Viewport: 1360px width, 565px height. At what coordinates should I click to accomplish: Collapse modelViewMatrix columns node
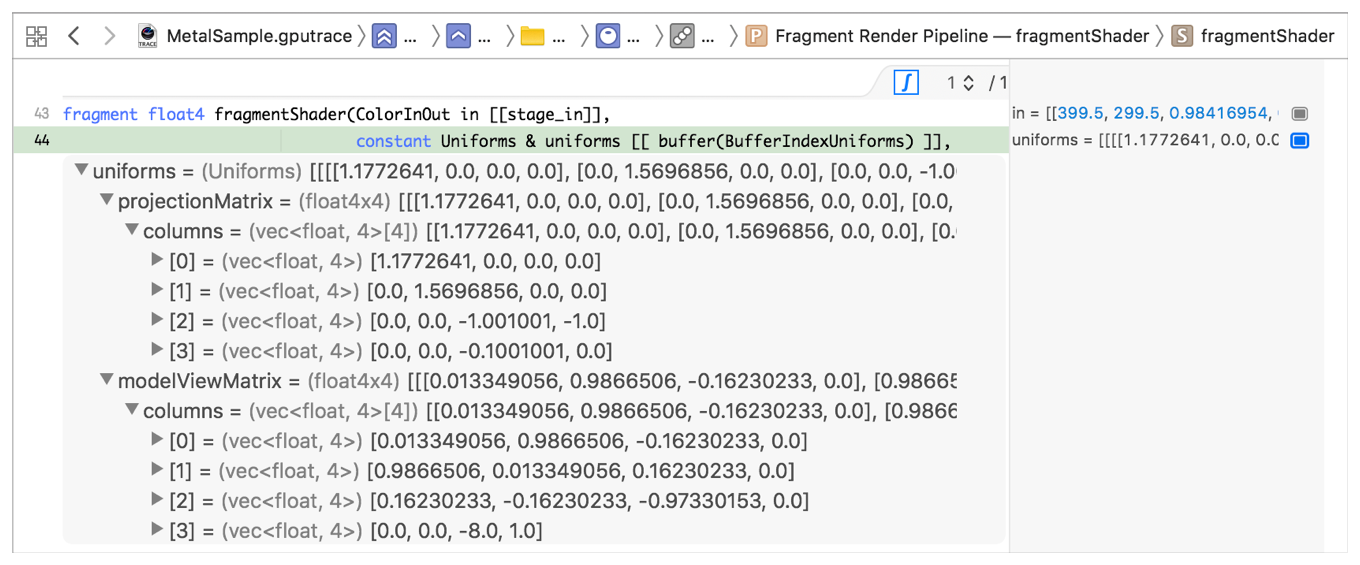tap(132, 410)
